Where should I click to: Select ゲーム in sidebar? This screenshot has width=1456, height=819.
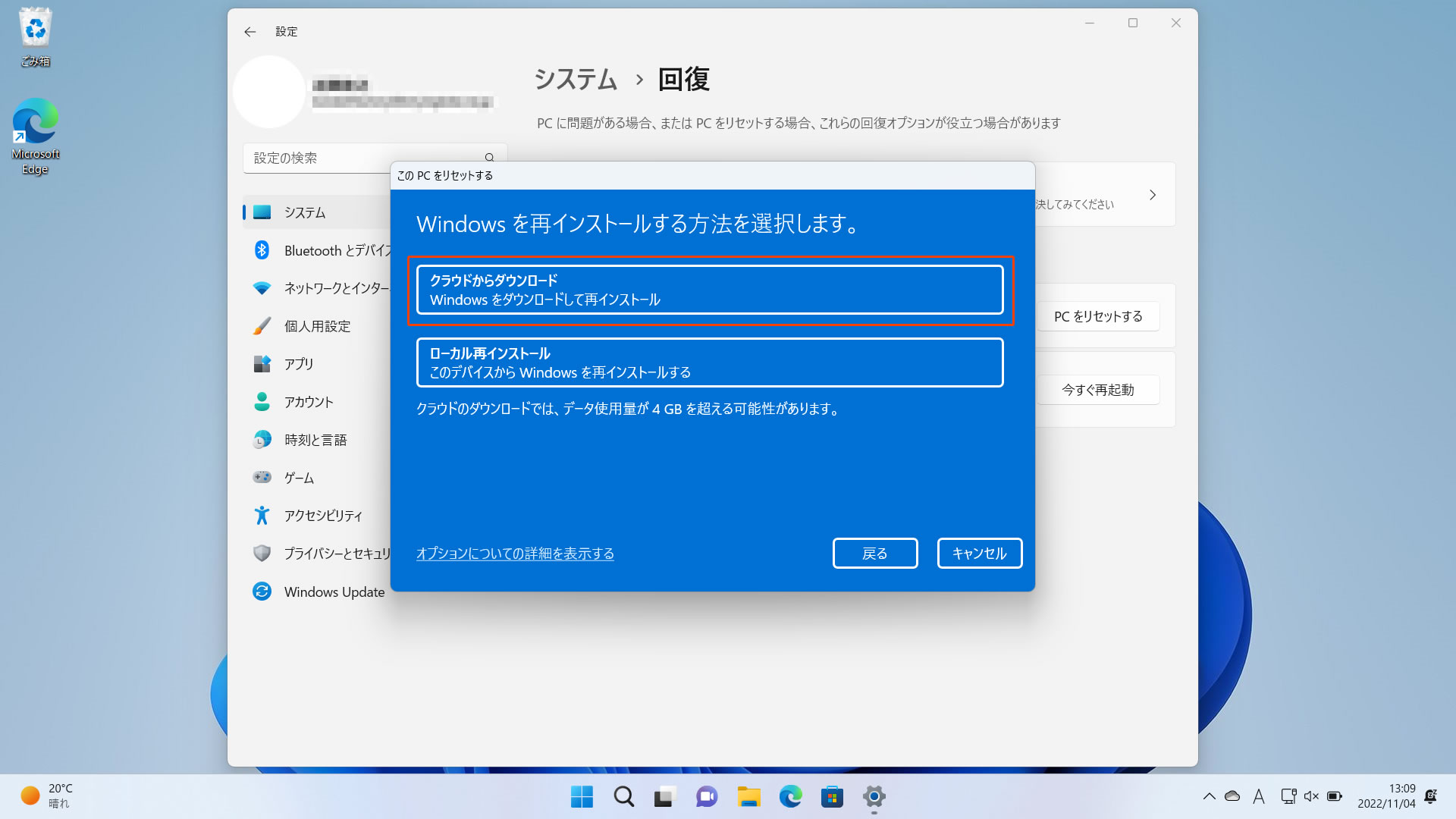pyautogui.click(x=317, y=478)
